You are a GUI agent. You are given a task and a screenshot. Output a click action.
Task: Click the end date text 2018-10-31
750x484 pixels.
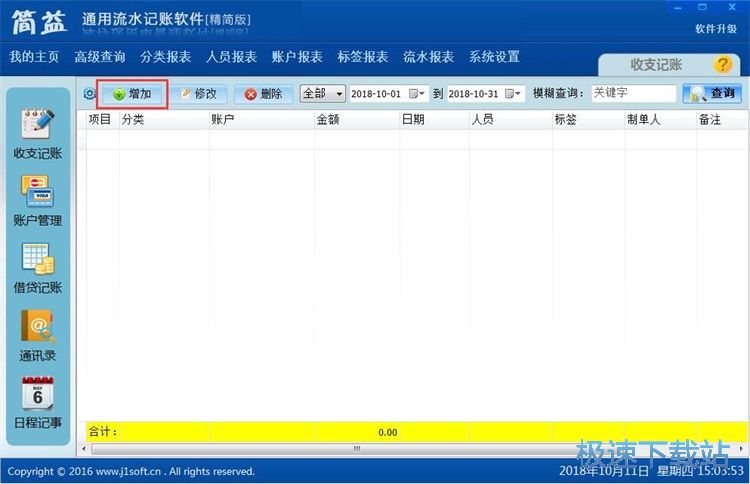(x=473, y=94)
